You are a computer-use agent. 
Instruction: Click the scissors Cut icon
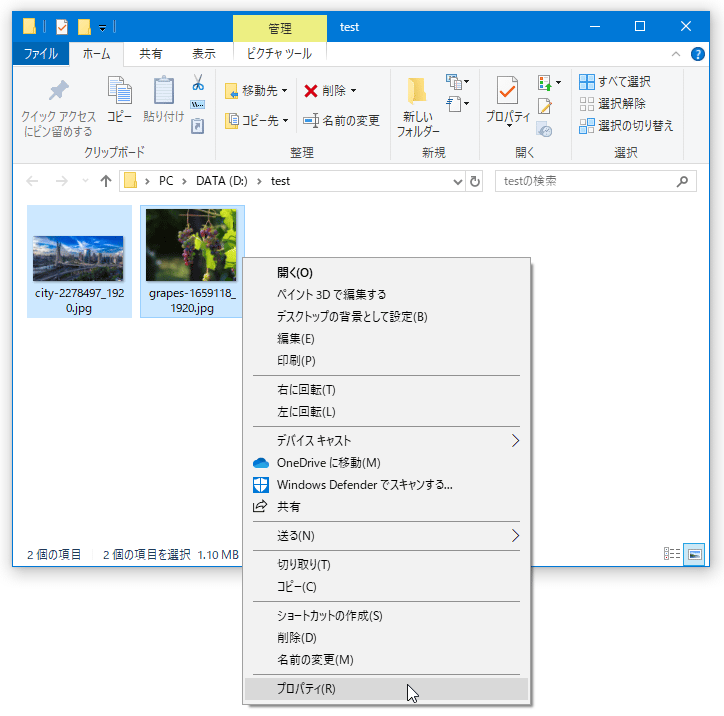(198, 82)
